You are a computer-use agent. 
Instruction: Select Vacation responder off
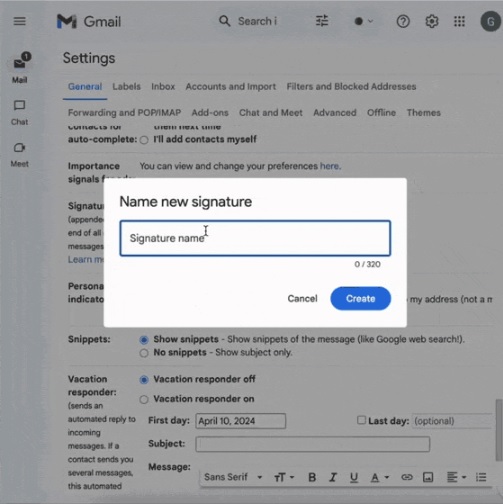click(x=144, y=380)
